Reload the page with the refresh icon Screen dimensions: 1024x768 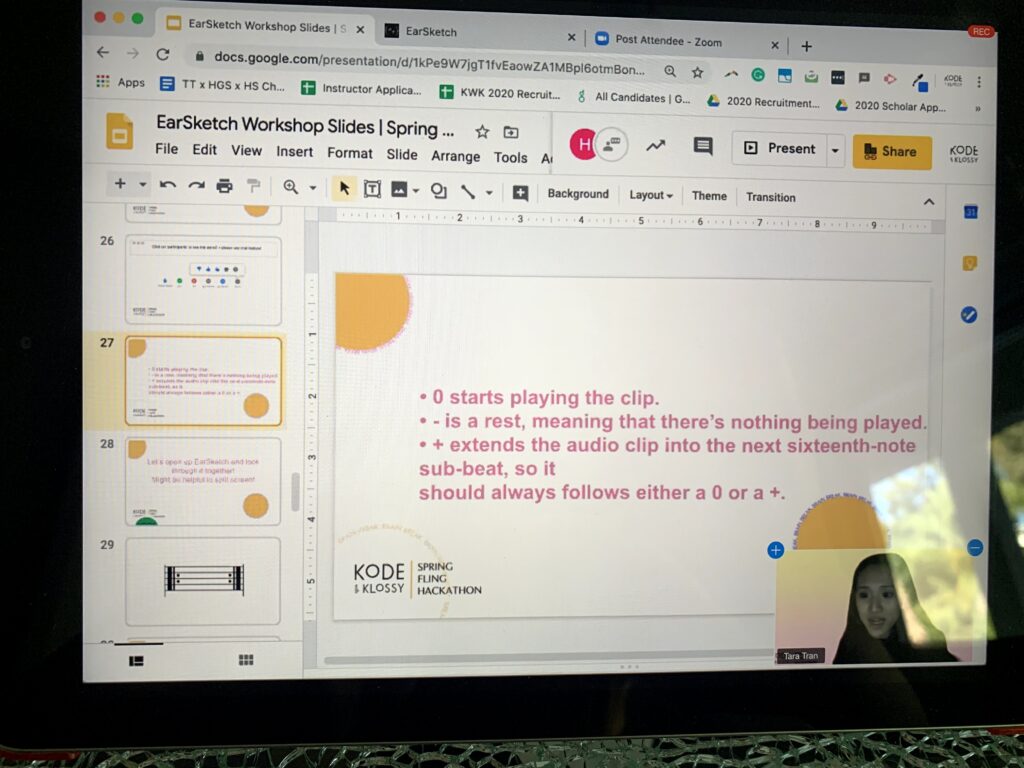point(163,54)
